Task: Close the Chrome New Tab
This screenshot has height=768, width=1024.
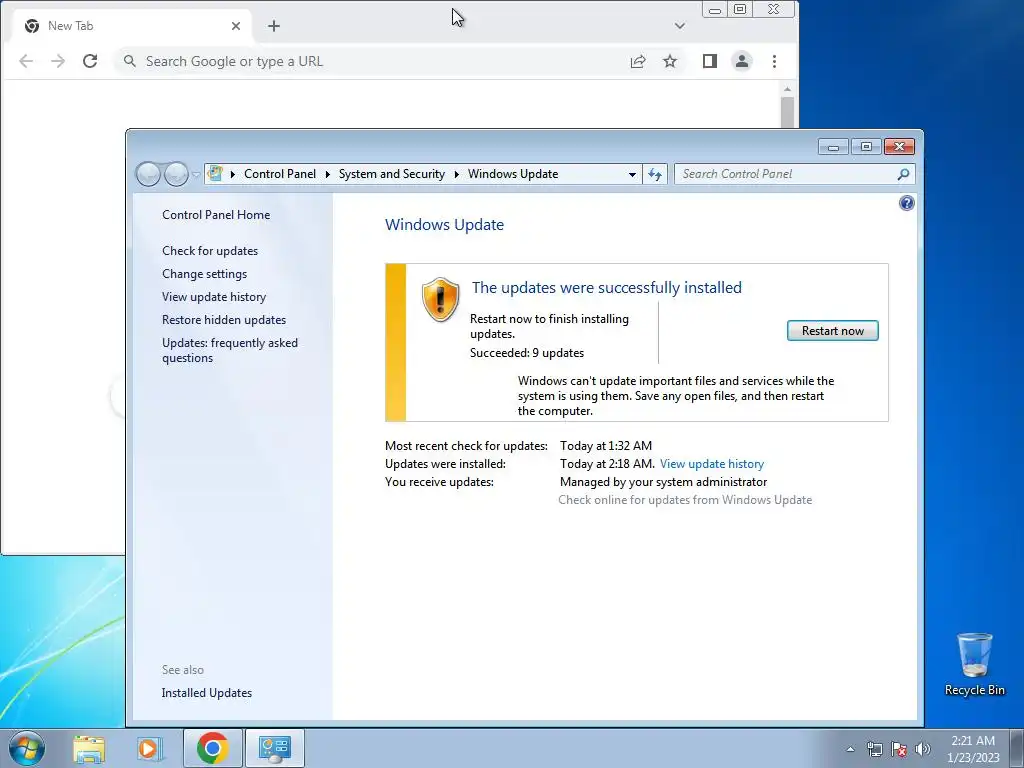Action: (x=236, y=26)
